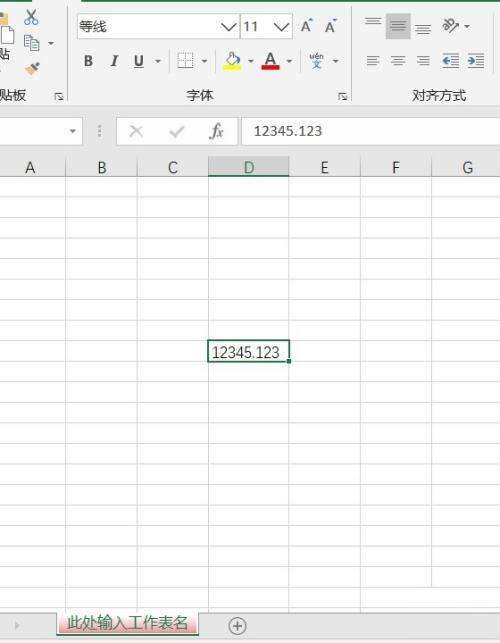Click the phonetic guide wén icon
This screenshot has height=643, width=500.
pos(317,61)
